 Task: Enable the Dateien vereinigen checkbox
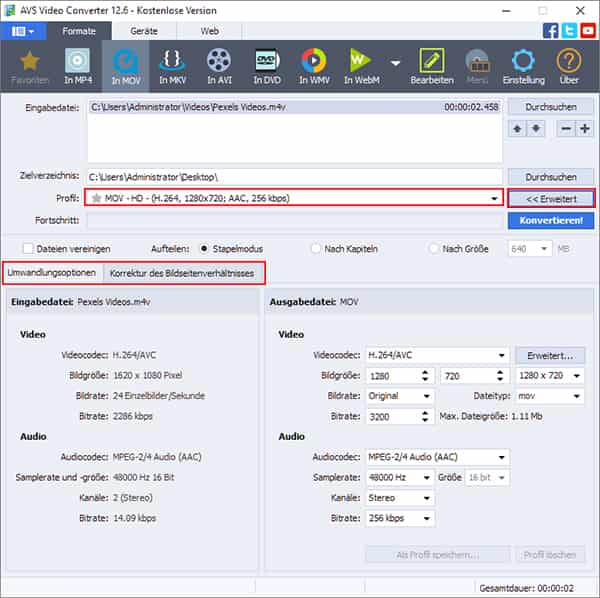coord(28,249)
